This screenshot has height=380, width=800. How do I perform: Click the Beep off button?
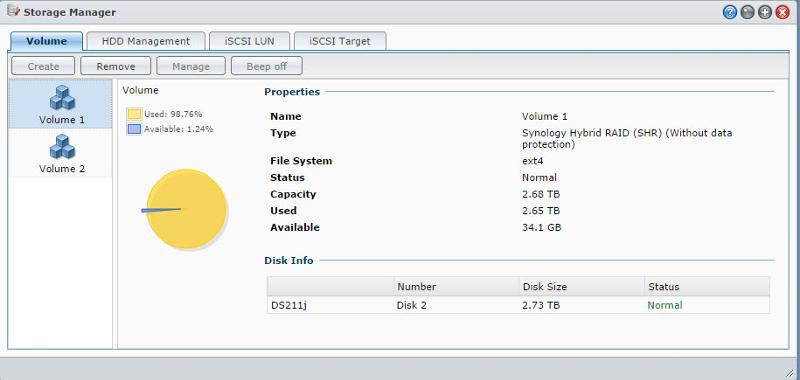click(266, 66)
